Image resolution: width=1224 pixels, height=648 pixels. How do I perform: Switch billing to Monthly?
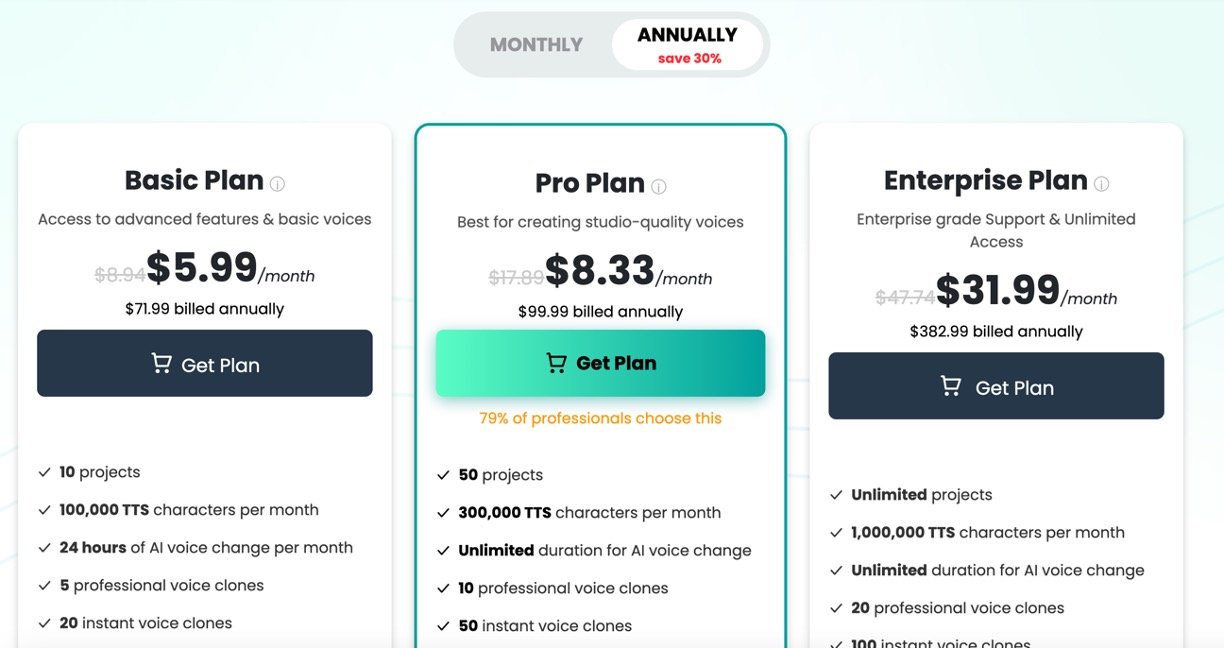[536, 45]
